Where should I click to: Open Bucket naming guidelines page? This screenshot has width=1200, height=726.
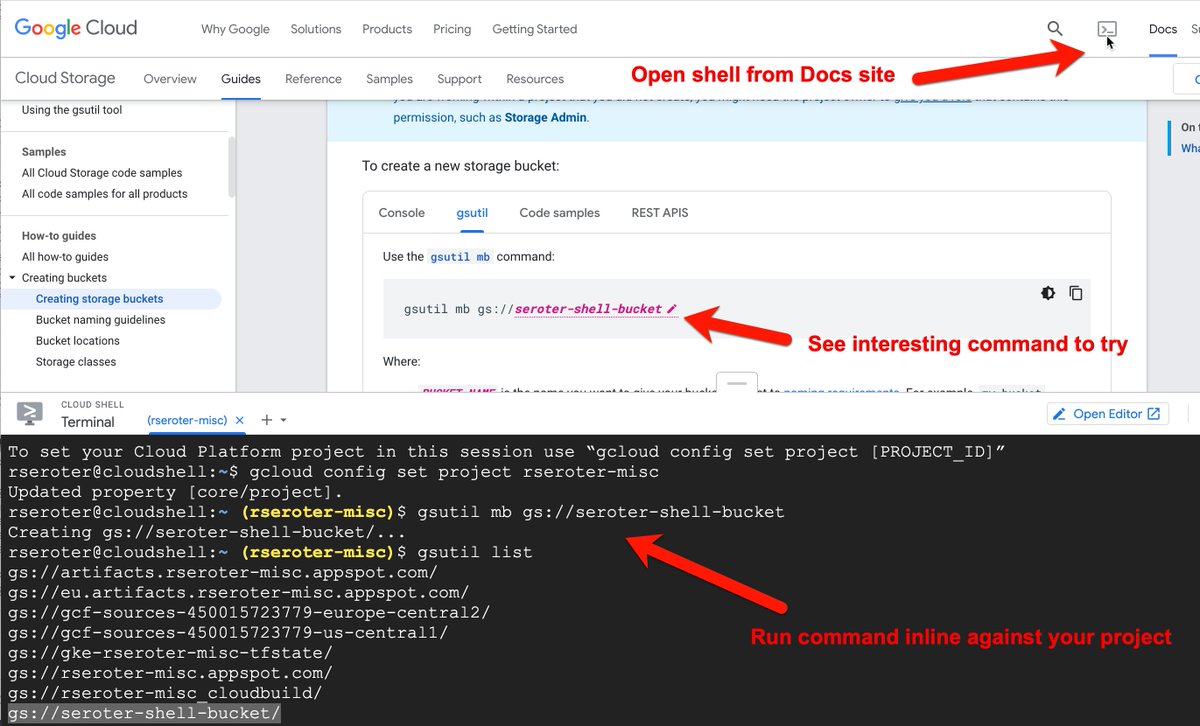[101, 320]
